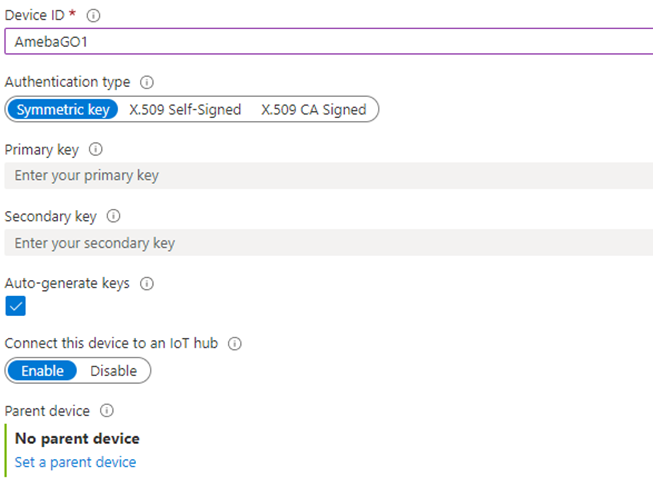Image resolution: width=653 pixels, height=496 pixels.
Task: Click the Device ID info icon
Action: point(93,16)
